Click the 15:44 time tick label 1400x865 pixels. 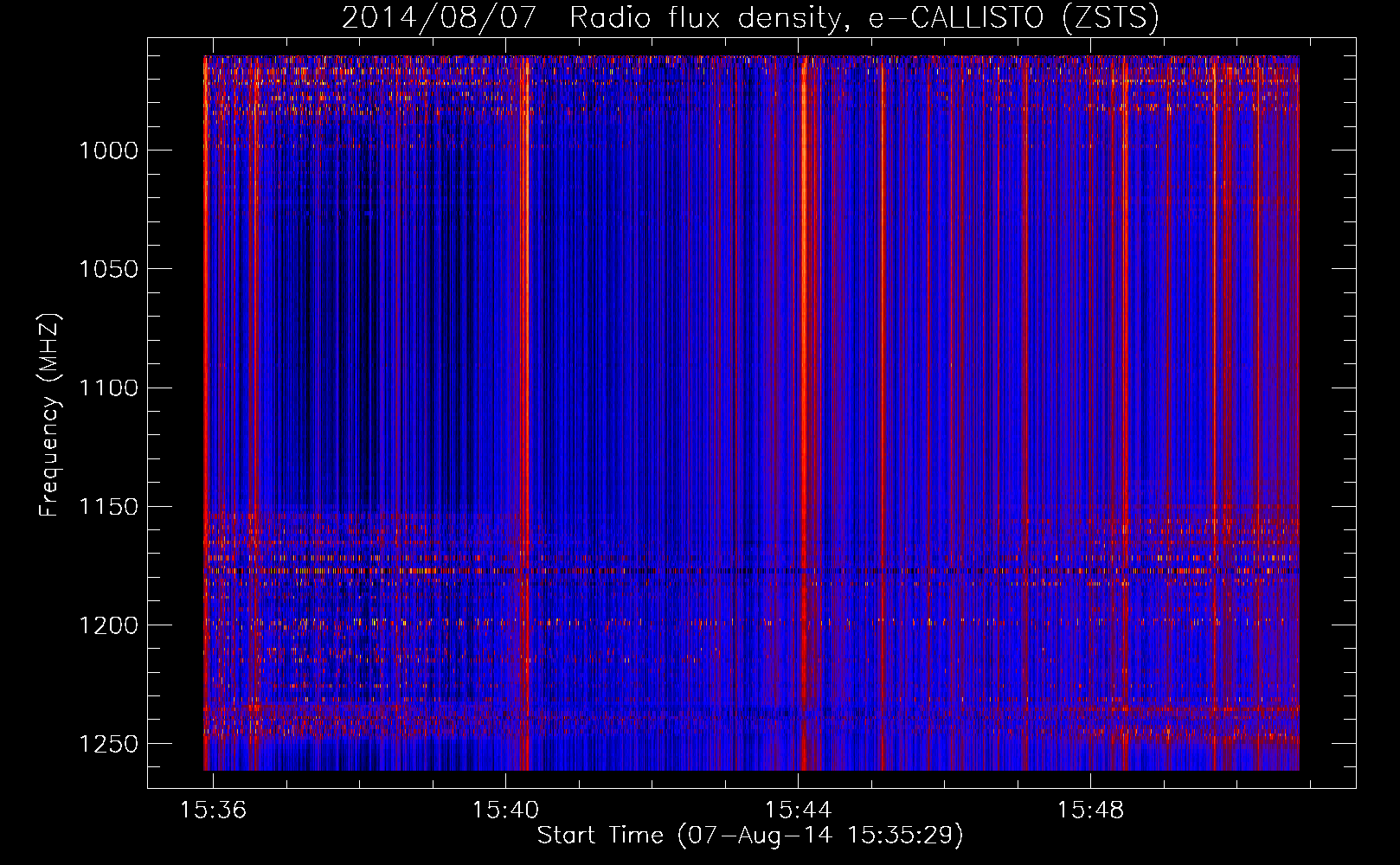tap(798, 811)
